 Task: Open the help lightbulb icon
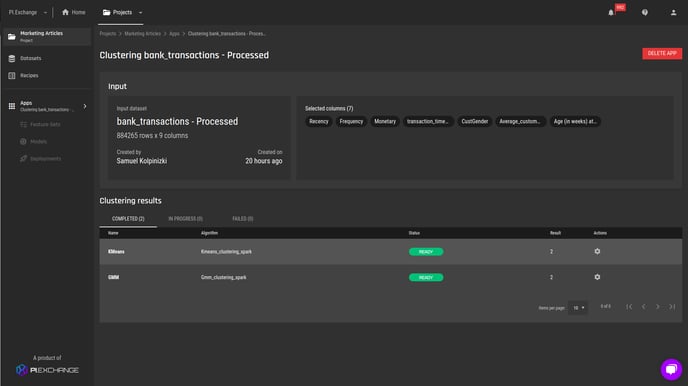645,12
